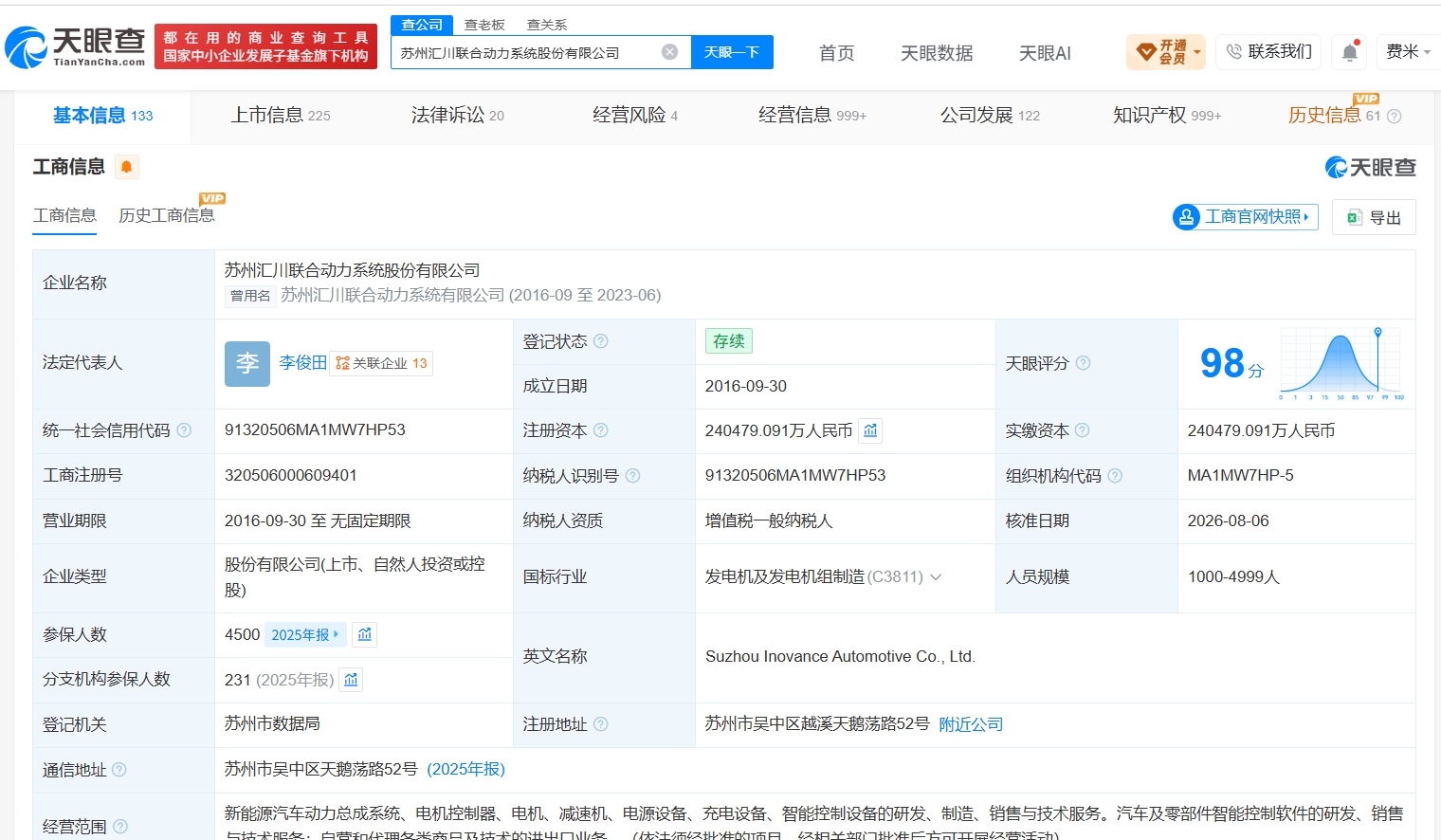Select credit code 91320506MA1MW7HP53 under 统一社会信用代码

[x=315, y=430]
